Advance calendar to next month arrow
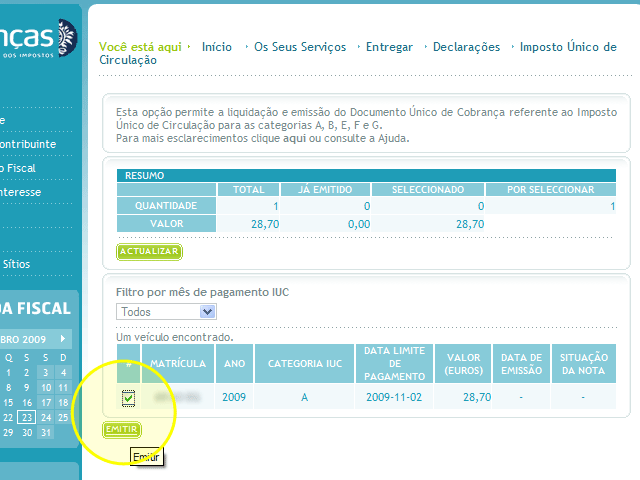The height and width of the screenshot is (480, 640). [63, 339]
